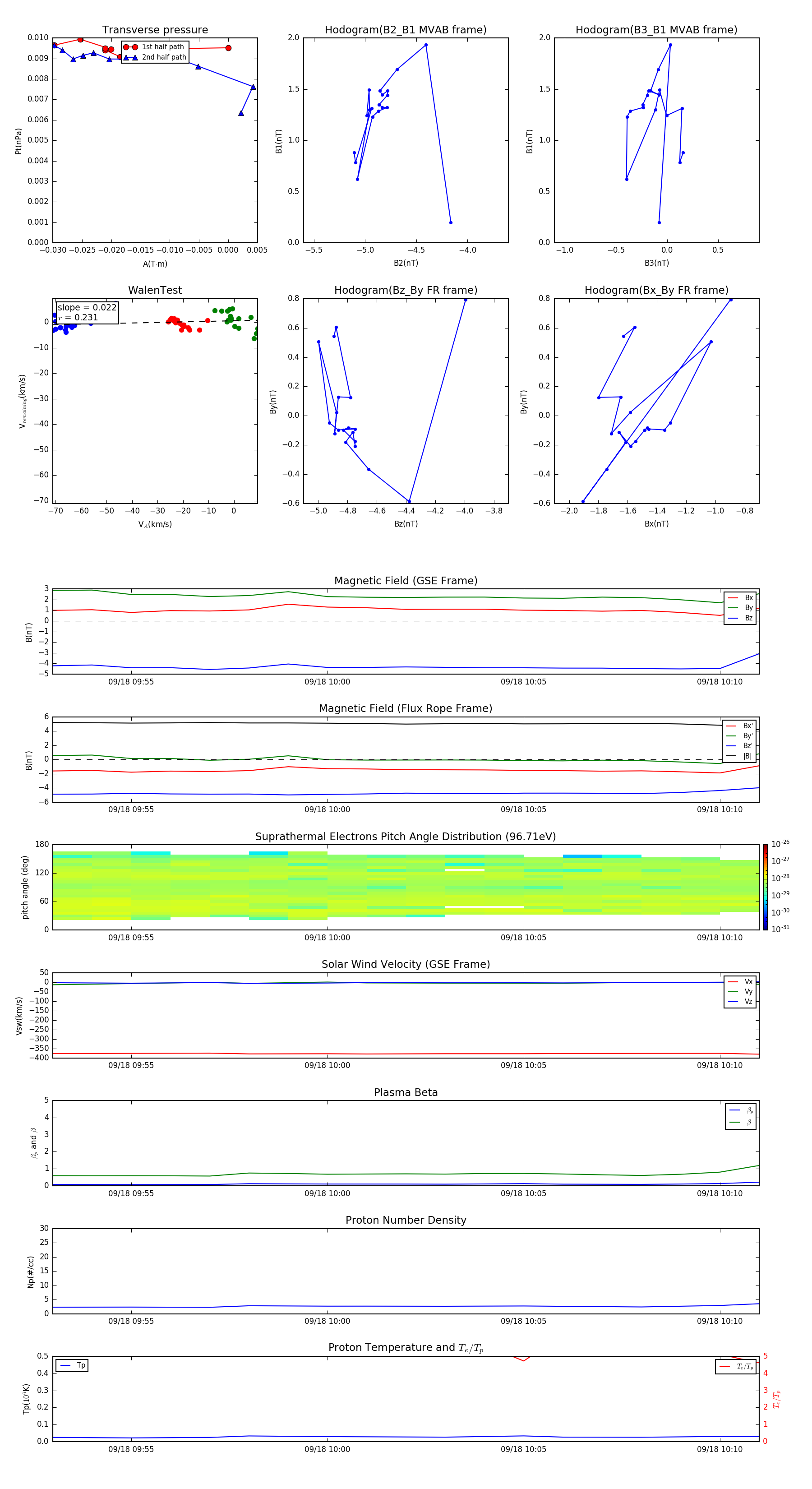The image size is (812, 1489).
Task: Click Suprathermal Electrons Pitch Angle Distribution title
Action: [x=406, y=837]
